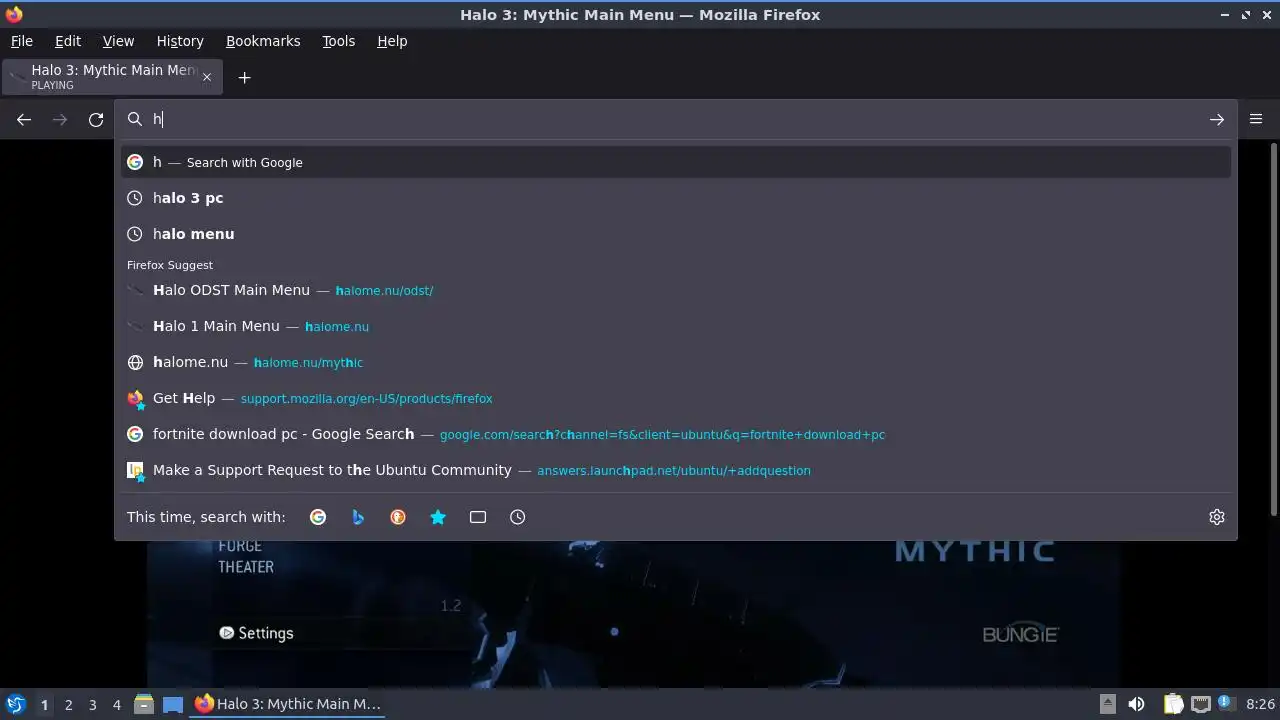Open the Help menu
This screenshot has height=720, width=1280.
392,41
